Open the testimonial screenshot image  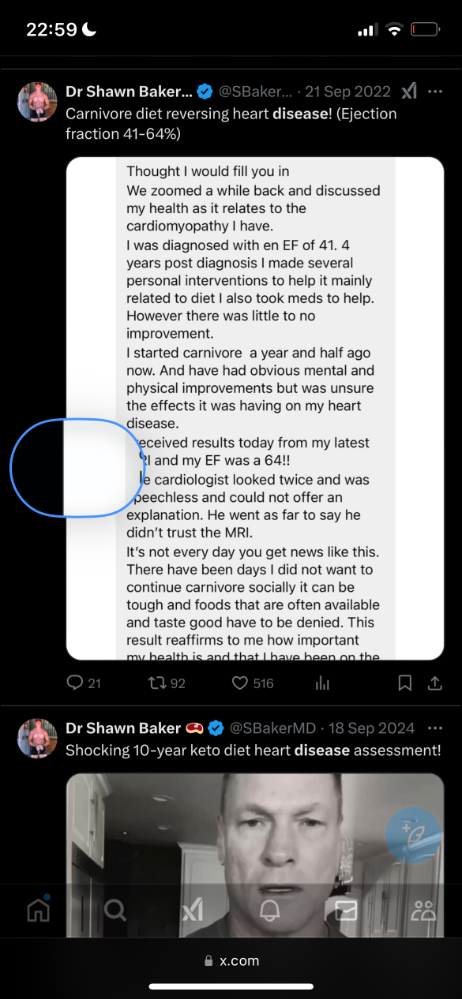[255, 408]
